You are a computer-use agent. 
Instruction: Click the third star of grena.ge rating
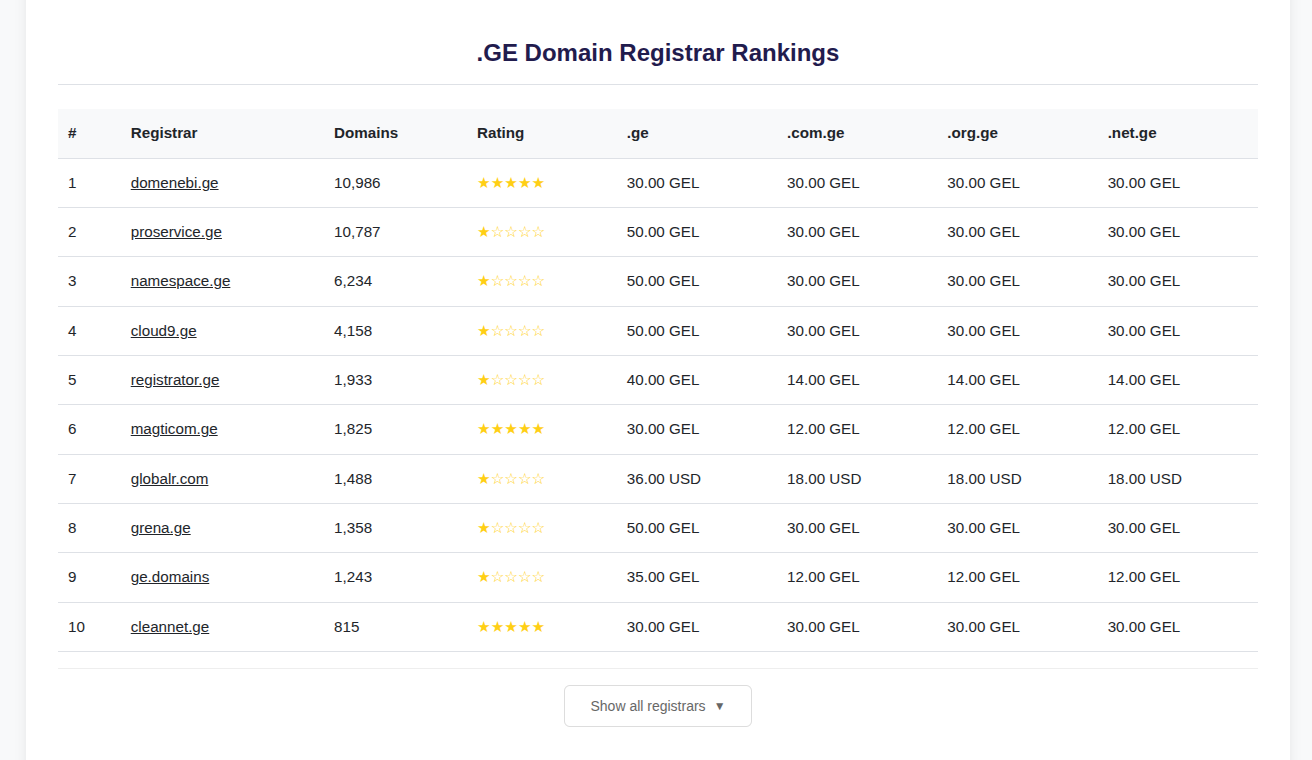point(511,528)
